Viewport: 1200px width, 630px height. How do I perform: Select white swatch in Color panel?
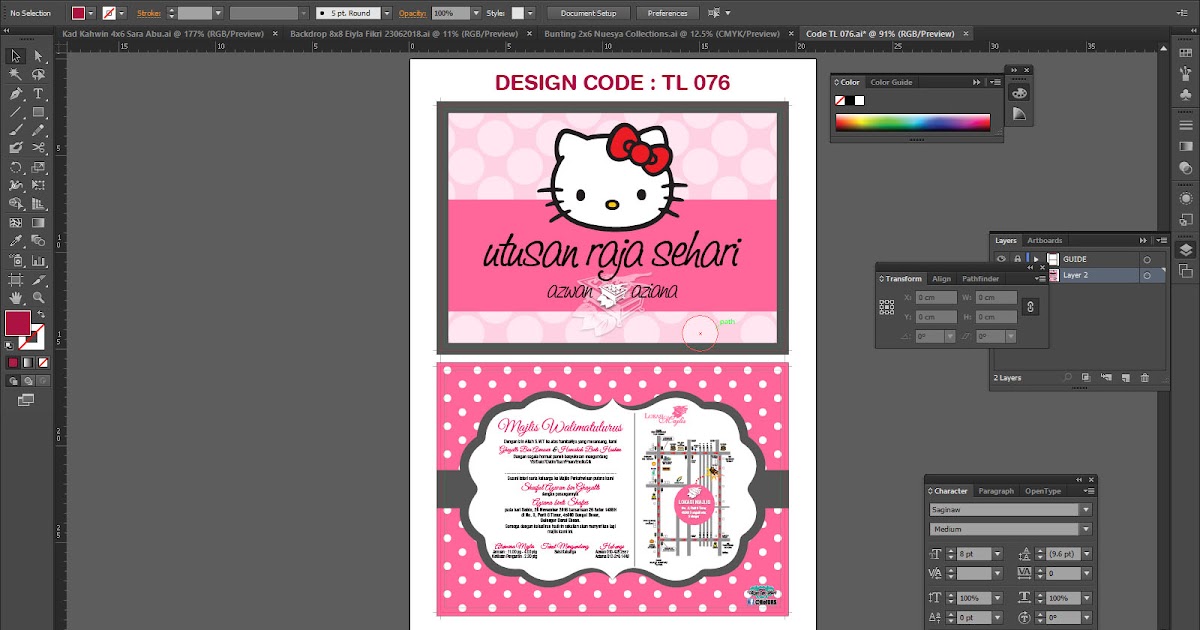pos(859,100)
